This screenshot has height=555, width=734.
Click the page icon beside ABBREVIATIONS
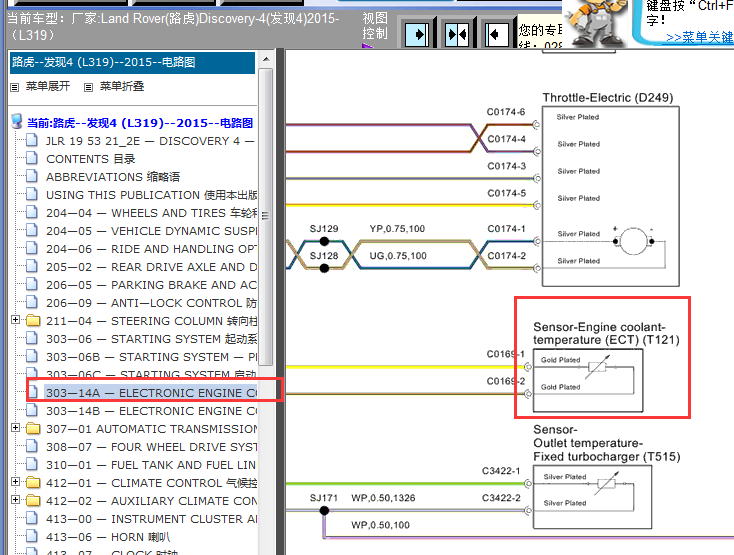coord(32,176)
